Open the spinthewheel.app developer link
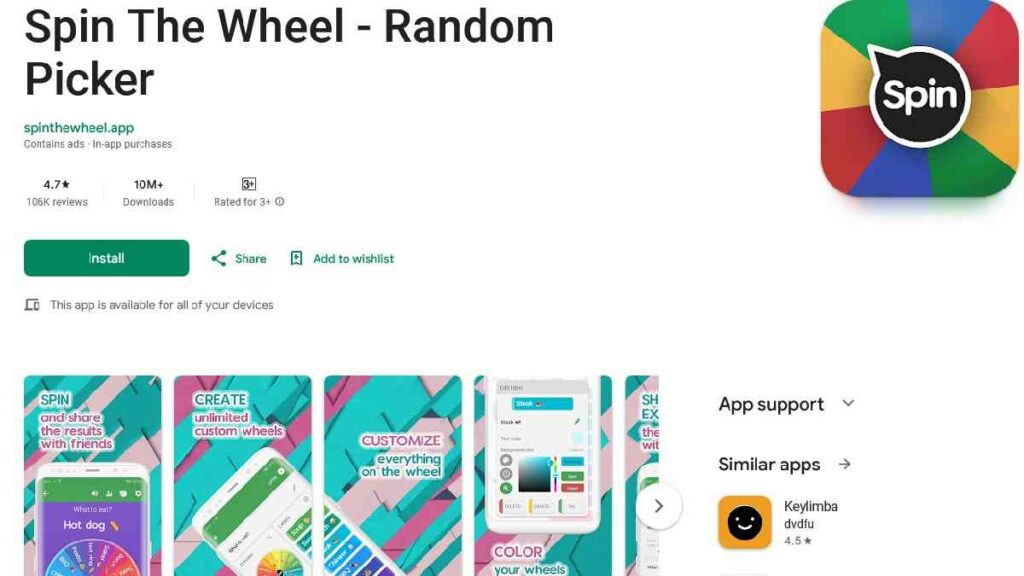This screenshot has width=1024, height=576. (x=79, y=128)
